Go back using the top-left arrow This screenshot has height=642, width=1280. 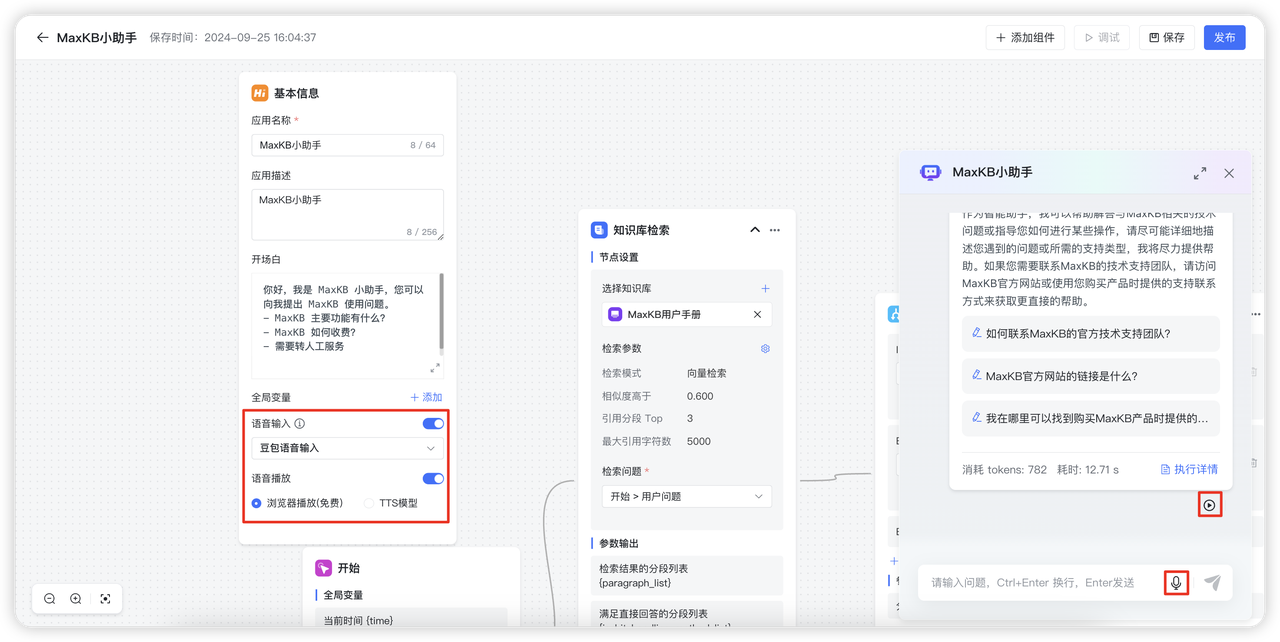click(42, 37)
